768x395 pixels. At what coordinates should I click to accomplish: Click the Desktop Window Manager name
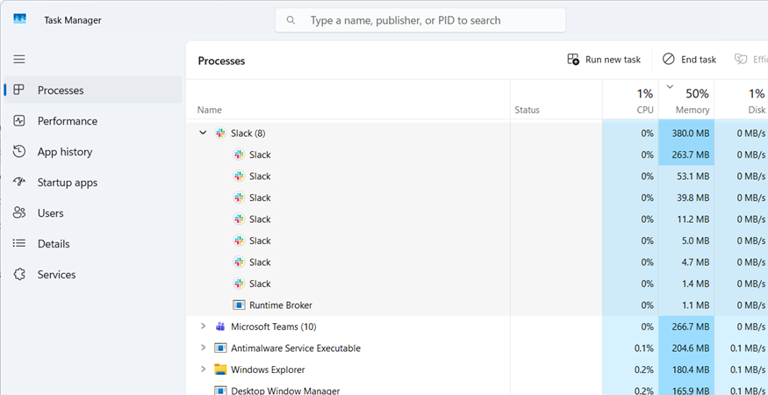tap(285, 391)
